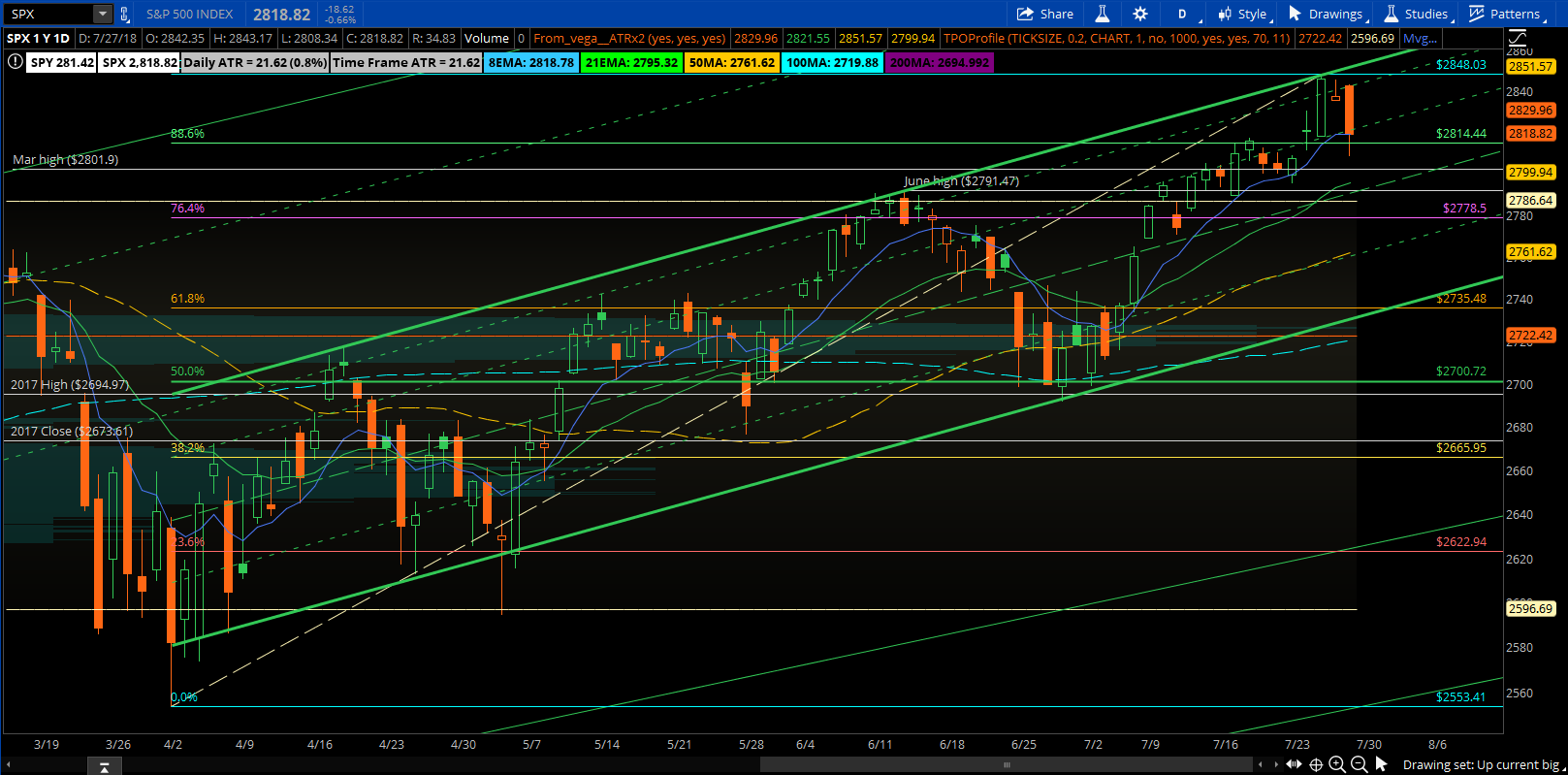
Task: Click the 7/23 date on time axis
Action: (1297, 745)
